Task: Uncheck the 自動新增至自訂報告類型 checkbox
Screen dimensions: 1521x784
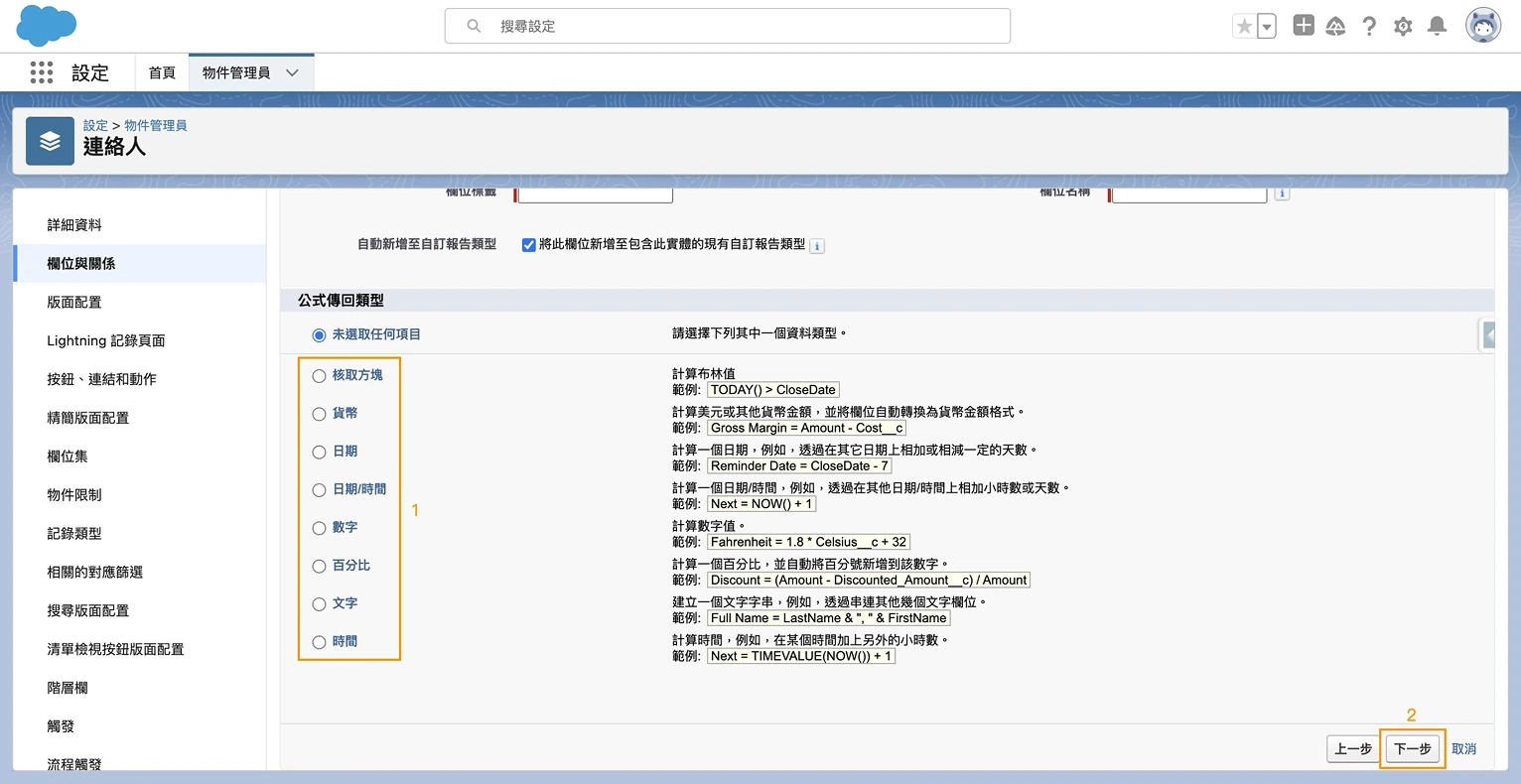Action: [528, 244]
